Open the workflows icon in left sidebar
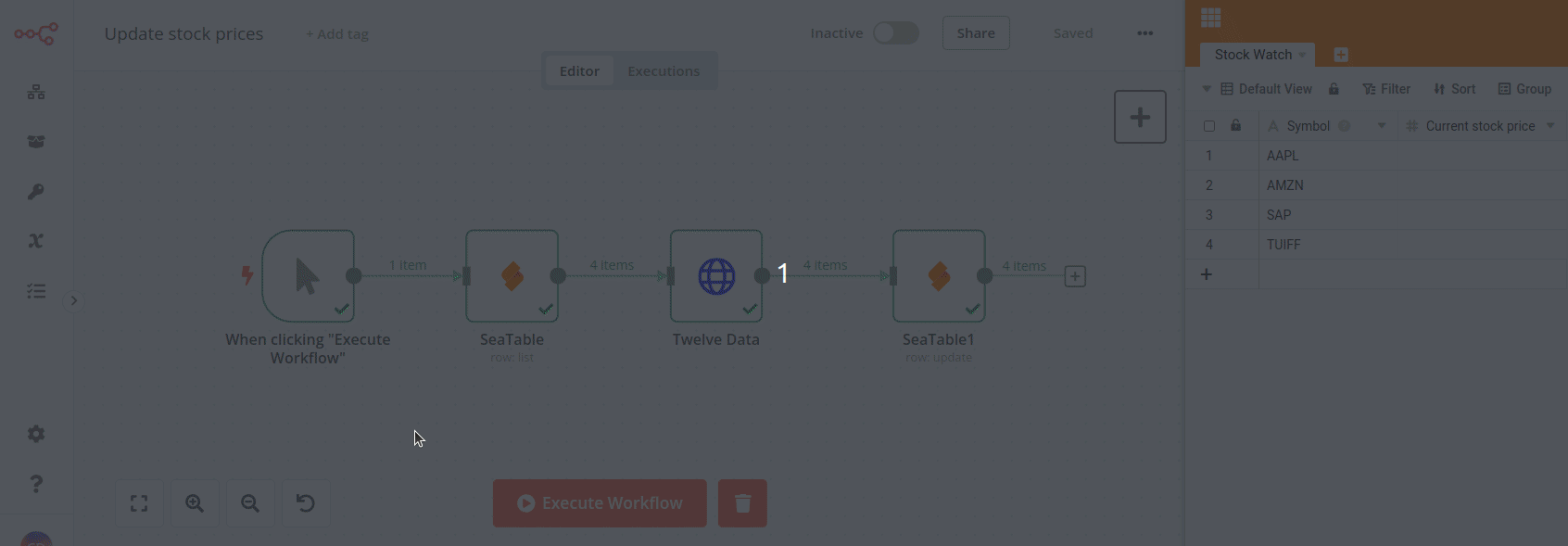This screenshot has width=1568, height=546. (36, 92)
